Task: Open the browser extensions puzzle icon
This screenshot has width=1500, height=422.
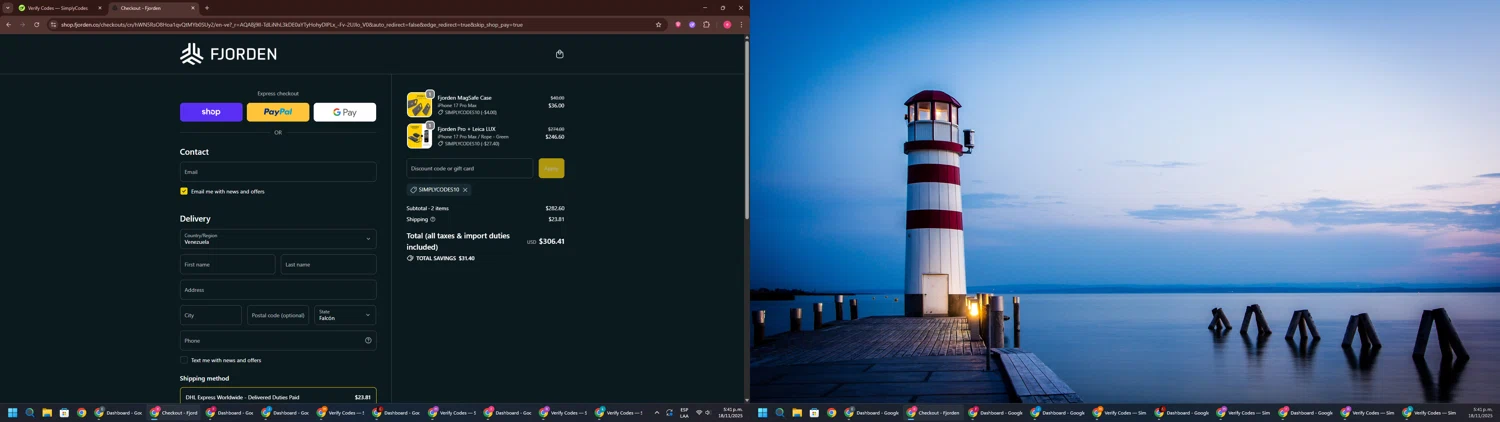Action: coord(706,25)
